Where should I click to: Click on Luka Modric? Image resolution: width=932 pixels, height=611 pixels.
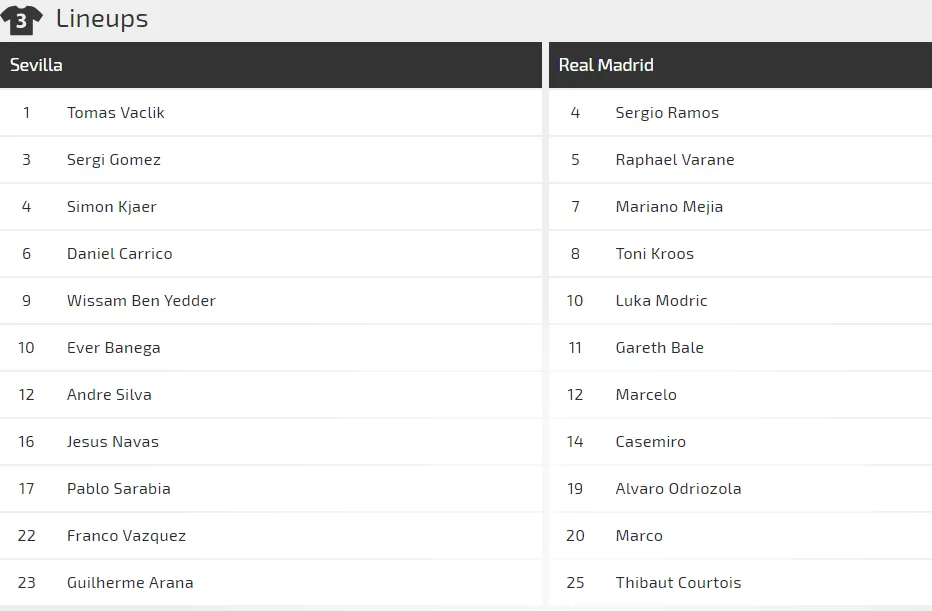661,301
